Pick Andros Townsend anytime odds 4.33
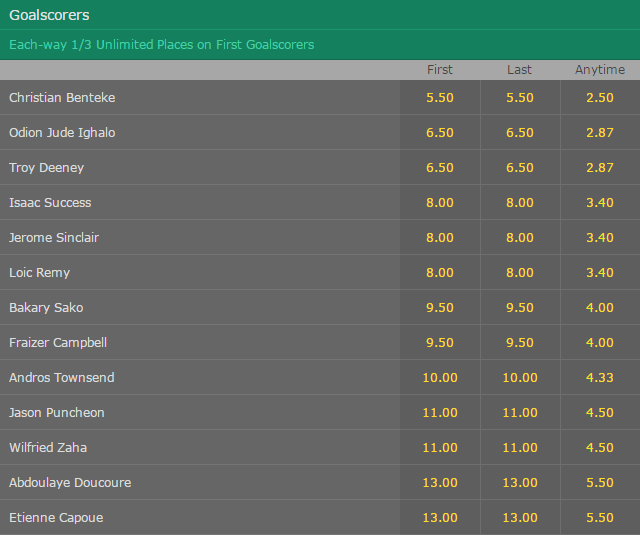Image resolution: width=640 pixels, height=535 pixels. (600, 377)
